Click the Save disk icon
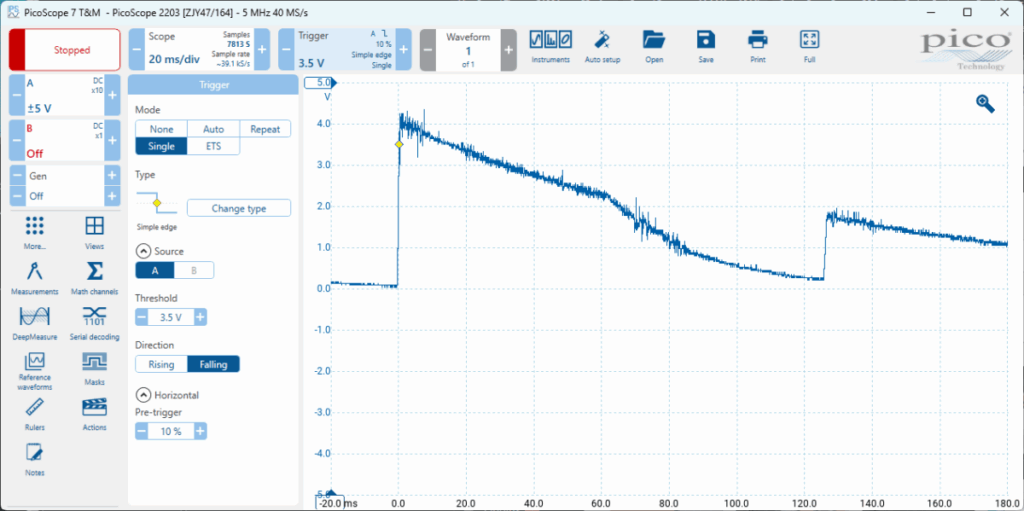This screenshot has height=511, width=1024. (706, 40)
